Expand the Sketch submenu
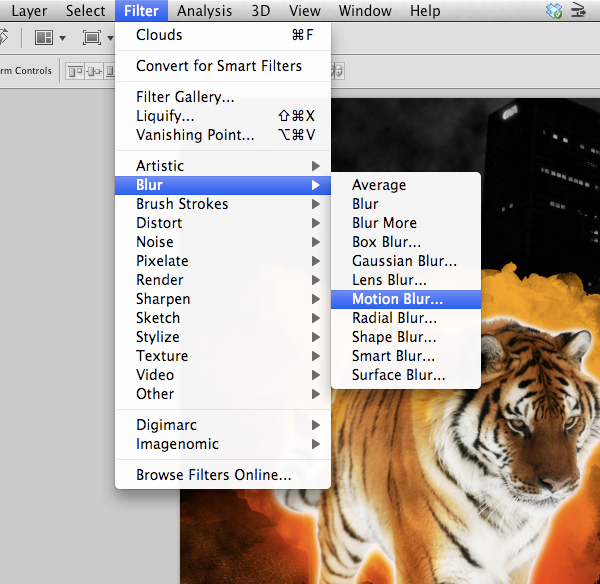Screen dimensions: 600x584 (223, 318)
